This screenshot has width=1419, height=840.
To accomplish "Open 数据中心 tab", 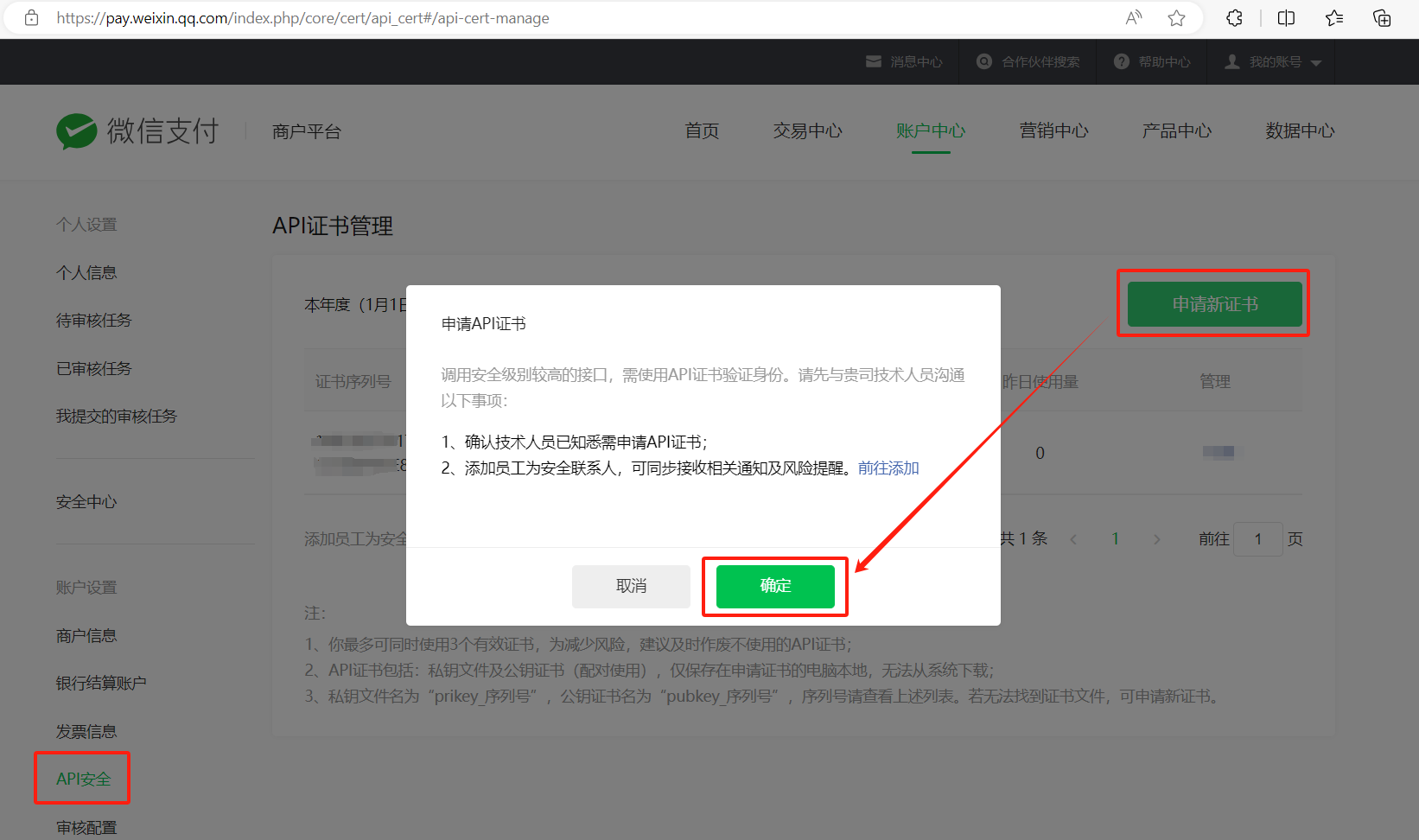I will 1300,130.
